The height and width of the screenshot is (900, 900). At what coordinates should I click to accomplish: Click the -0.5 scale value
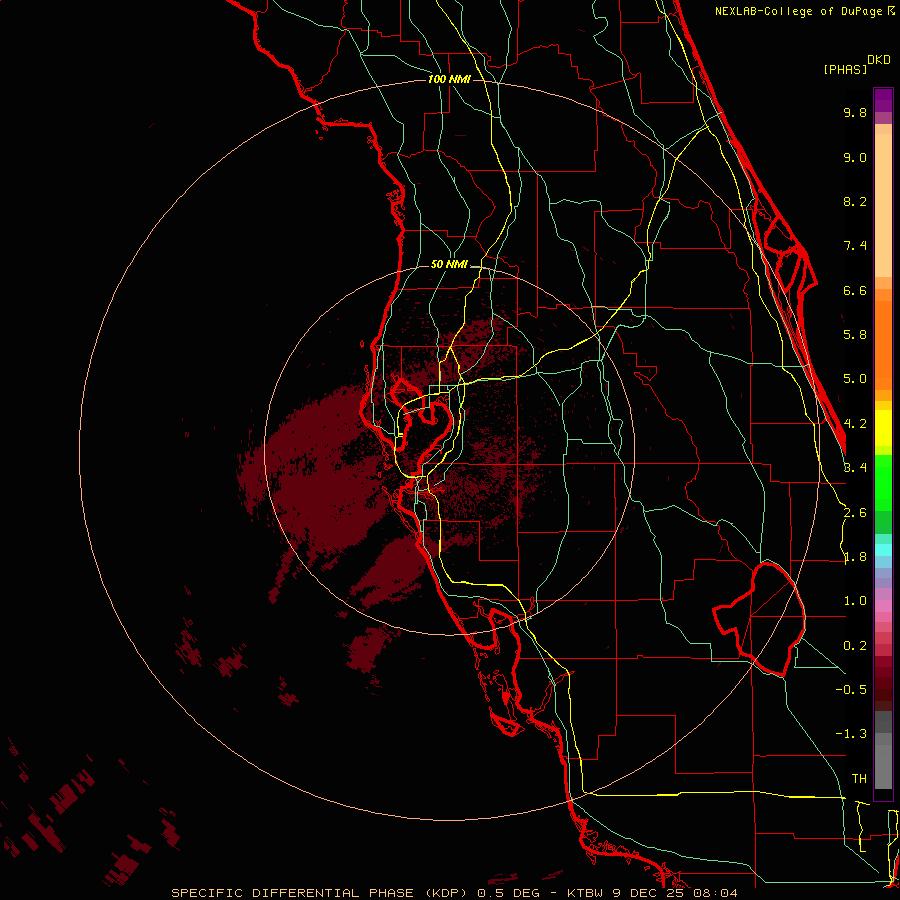[851, 690]
